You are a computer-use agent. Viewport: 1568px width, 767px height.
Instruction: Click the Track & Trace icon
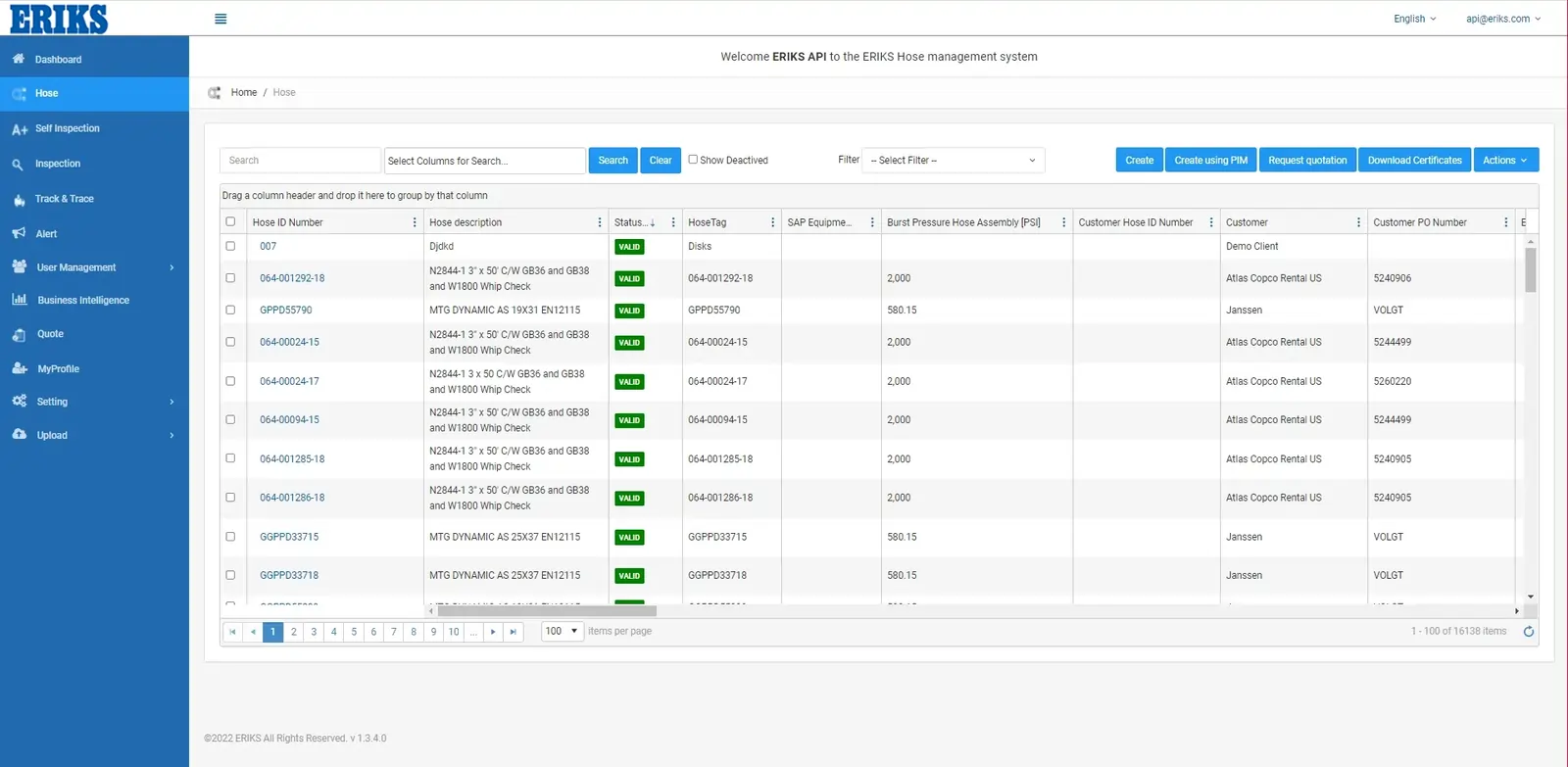pyautogui.click(x=19, y=199)
